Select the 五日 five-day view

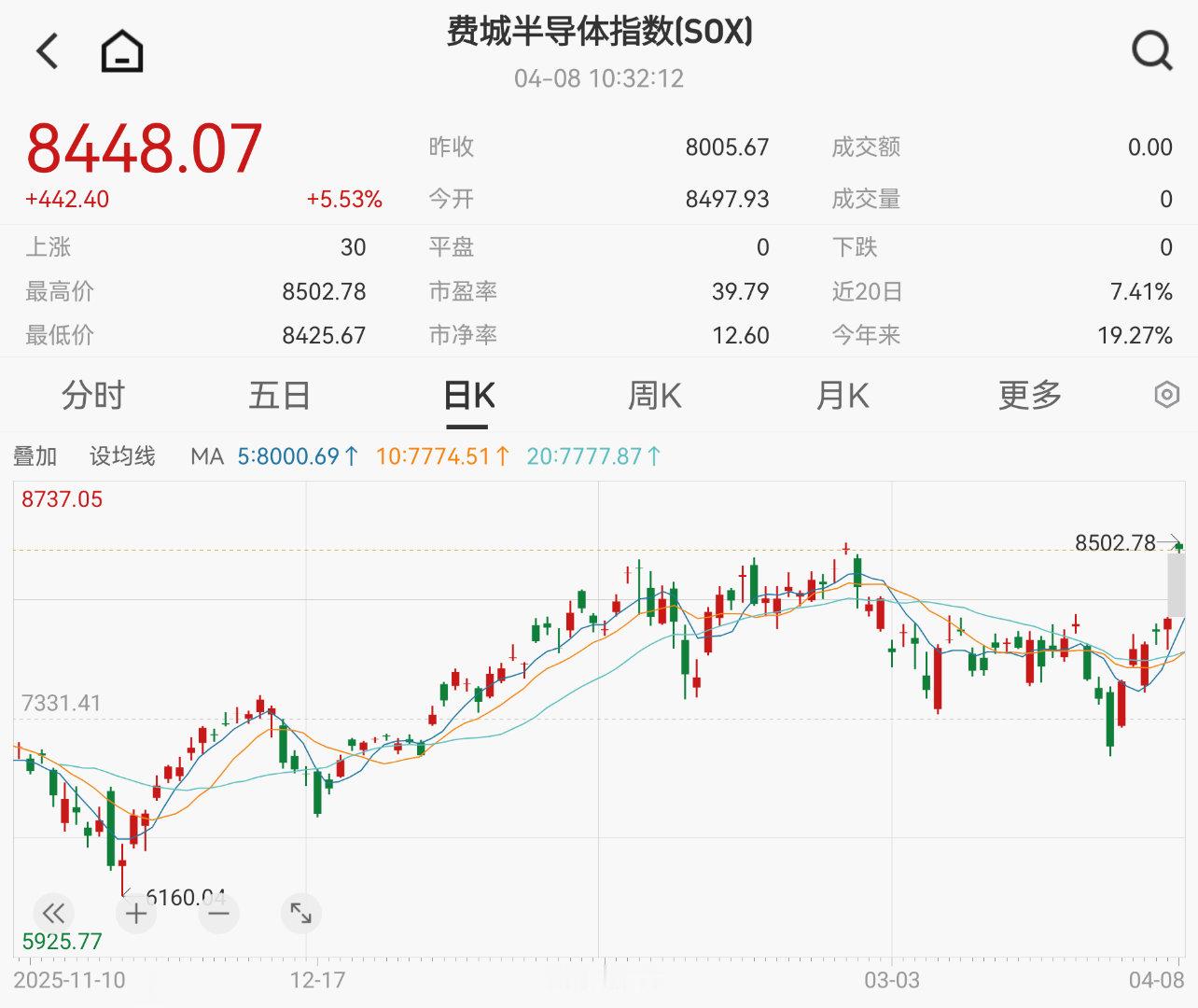click(278, 396)
